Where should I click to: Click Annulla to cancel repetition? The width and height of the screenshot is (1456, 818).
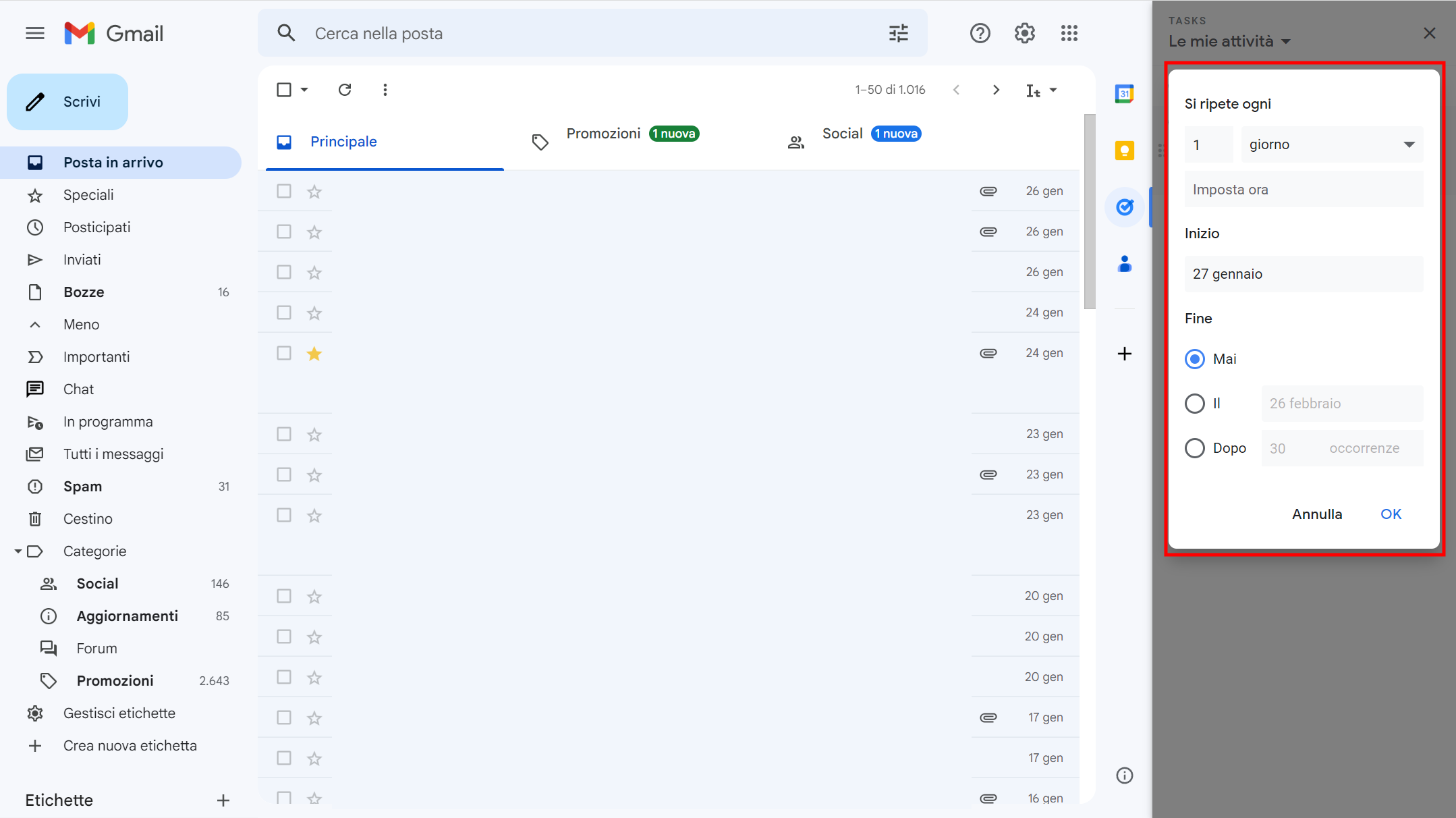pyautogui.click(x=1316, y=514)
